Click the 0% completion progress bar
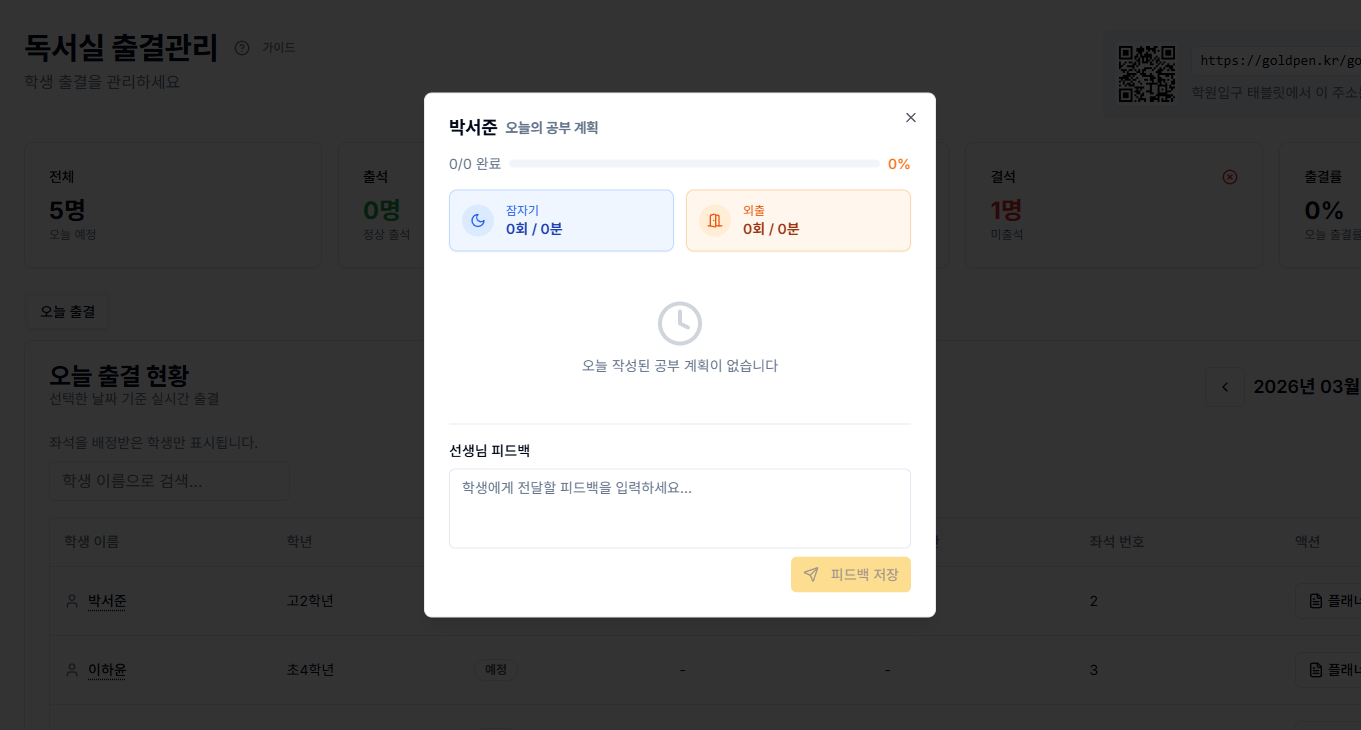Screen dimensions: 1361x730 tap(690, 163)
